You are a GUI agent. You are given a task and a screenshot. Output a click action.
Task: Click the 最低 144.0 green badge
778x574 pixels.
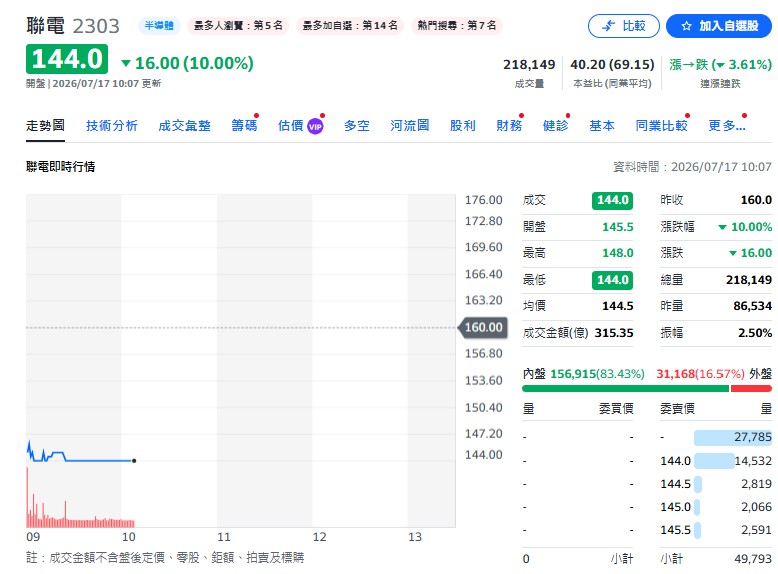point(612,280)
